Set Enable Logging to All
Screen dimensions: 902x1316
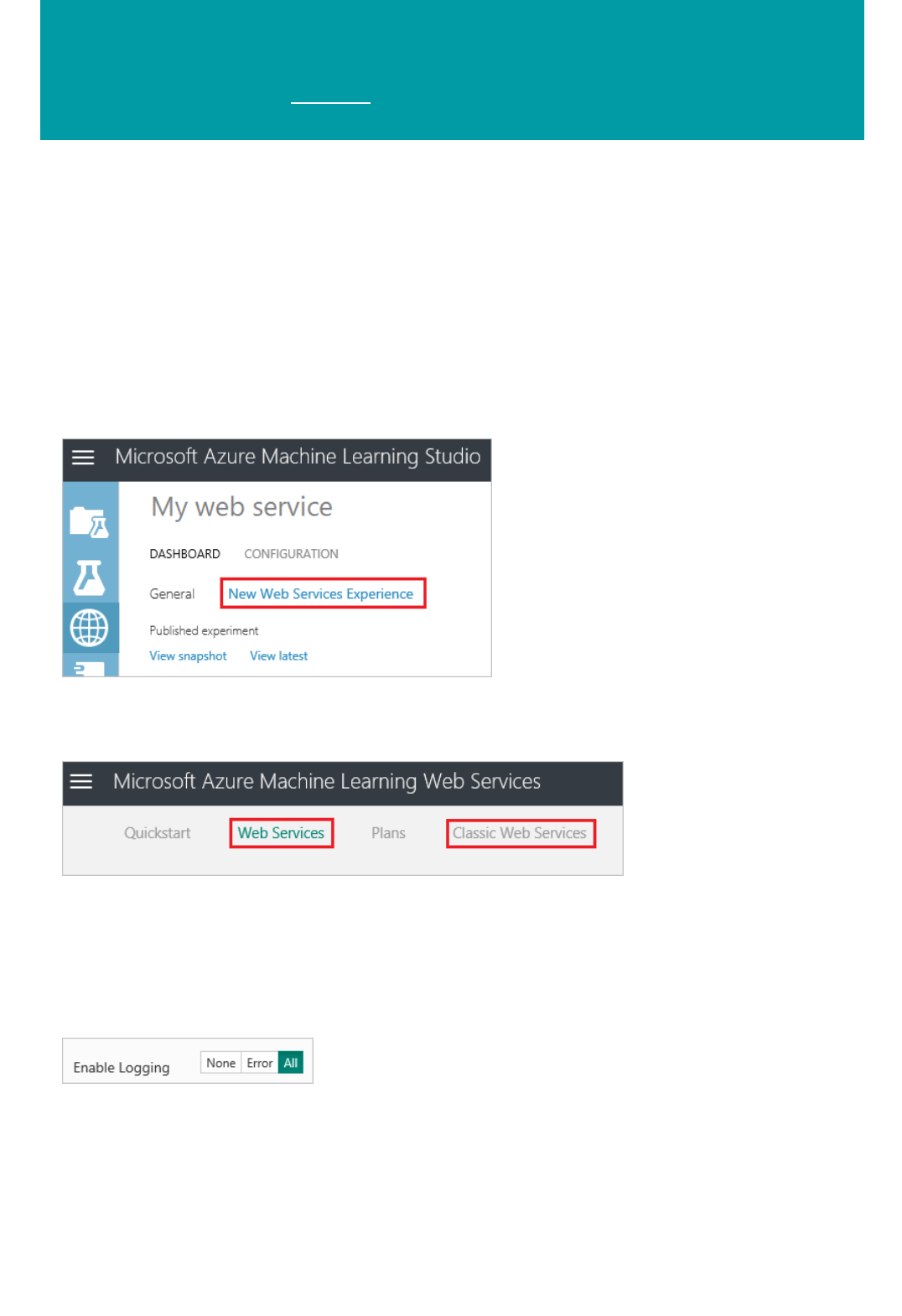291,1063
